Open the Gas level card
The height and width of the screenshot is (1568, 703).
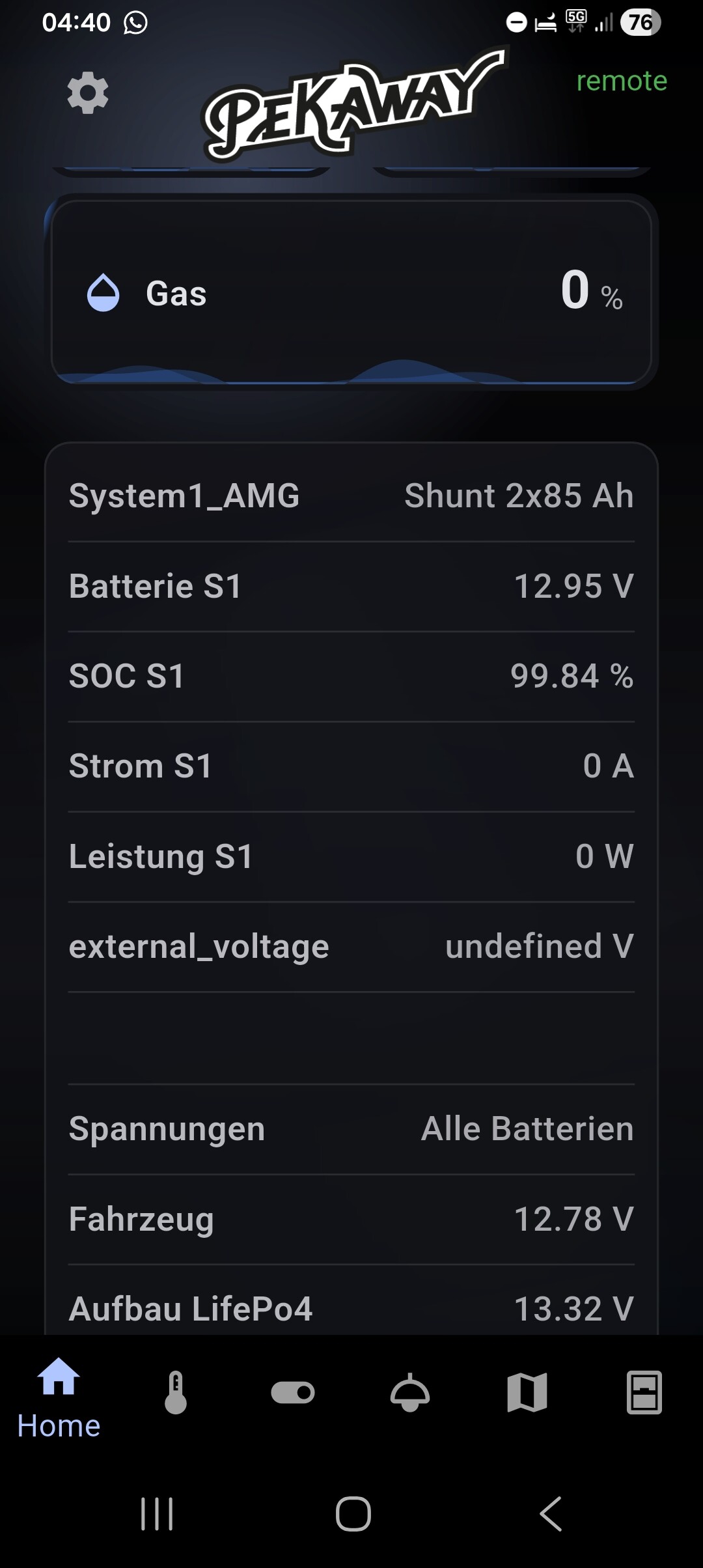[351, 292]
